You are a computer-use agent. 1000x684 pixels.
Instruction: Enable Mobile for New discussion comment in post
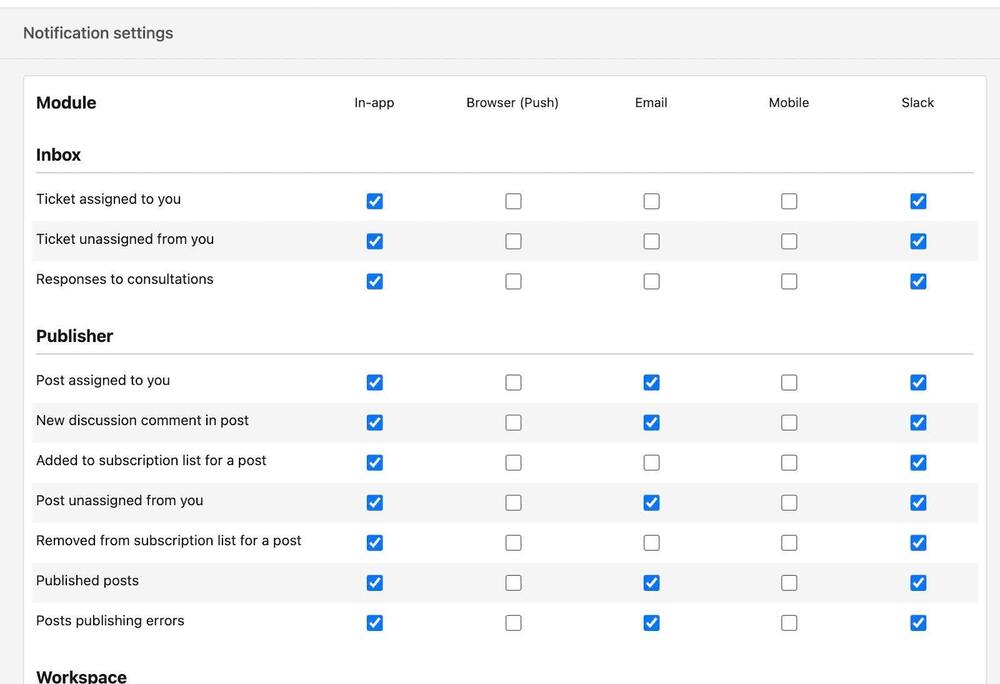click(789, 423)
